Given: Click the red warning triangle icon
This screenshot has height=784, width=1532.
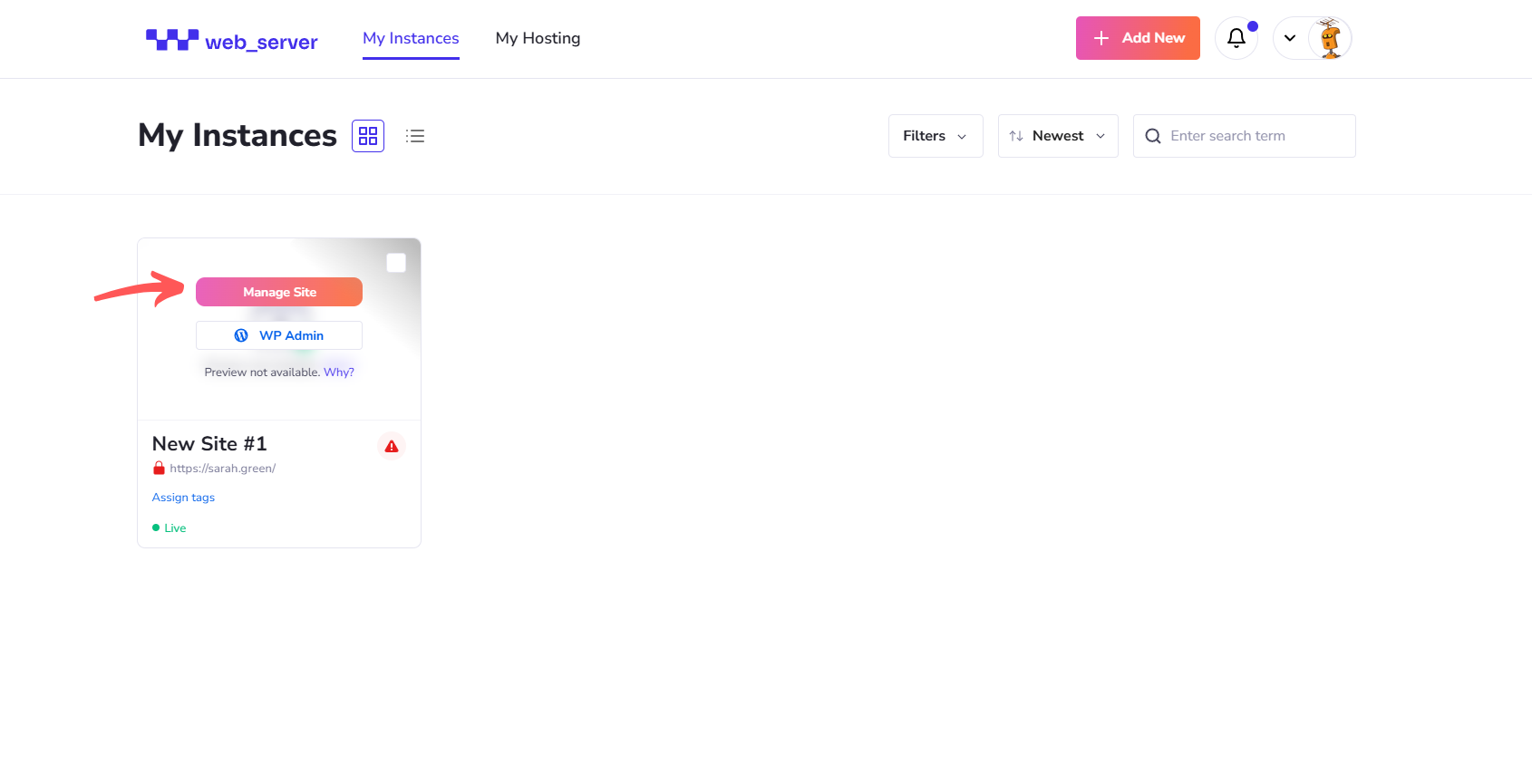Looking at the screenshot, I should pyautogui.click(x=392, y=447).
